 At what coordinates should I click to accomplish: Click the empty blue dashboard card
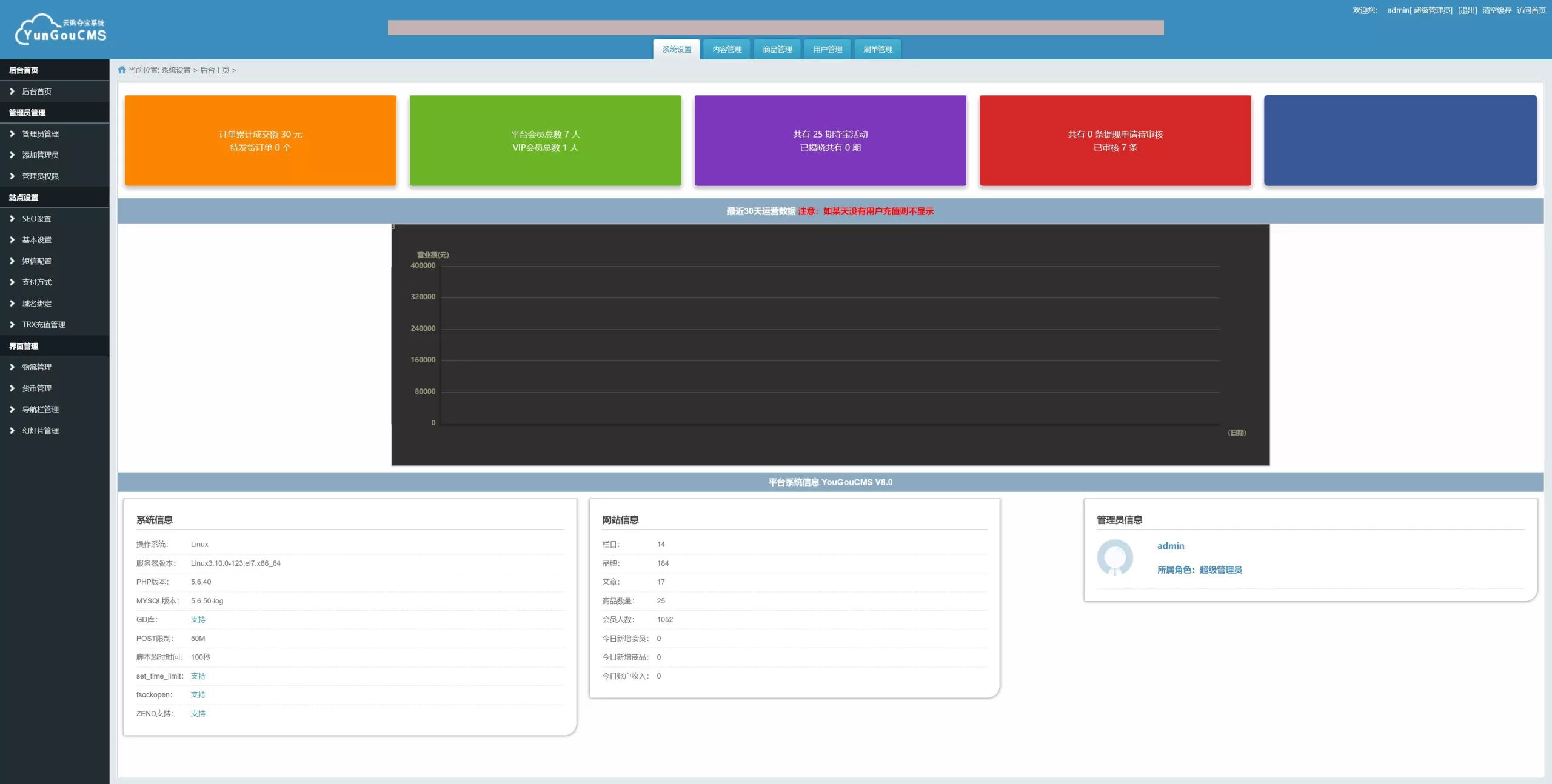[x=1400, y=141]
